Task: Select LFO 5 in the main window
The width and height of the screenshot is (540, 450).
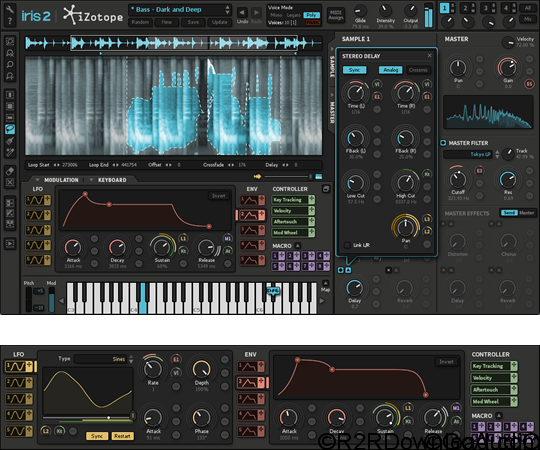Action: (38, 260)
